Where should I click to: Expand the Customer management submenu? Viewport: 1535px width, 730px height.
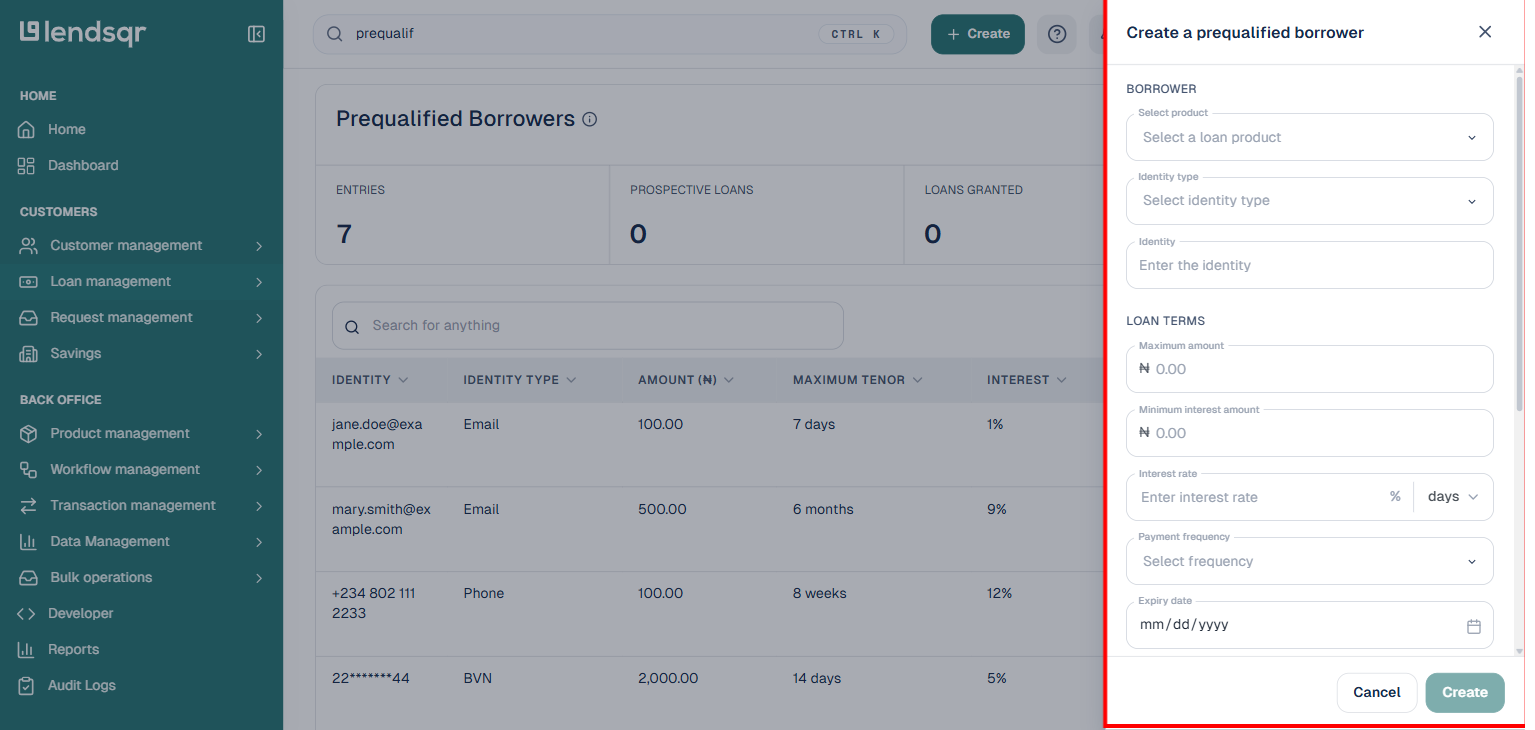pos(259,246)
